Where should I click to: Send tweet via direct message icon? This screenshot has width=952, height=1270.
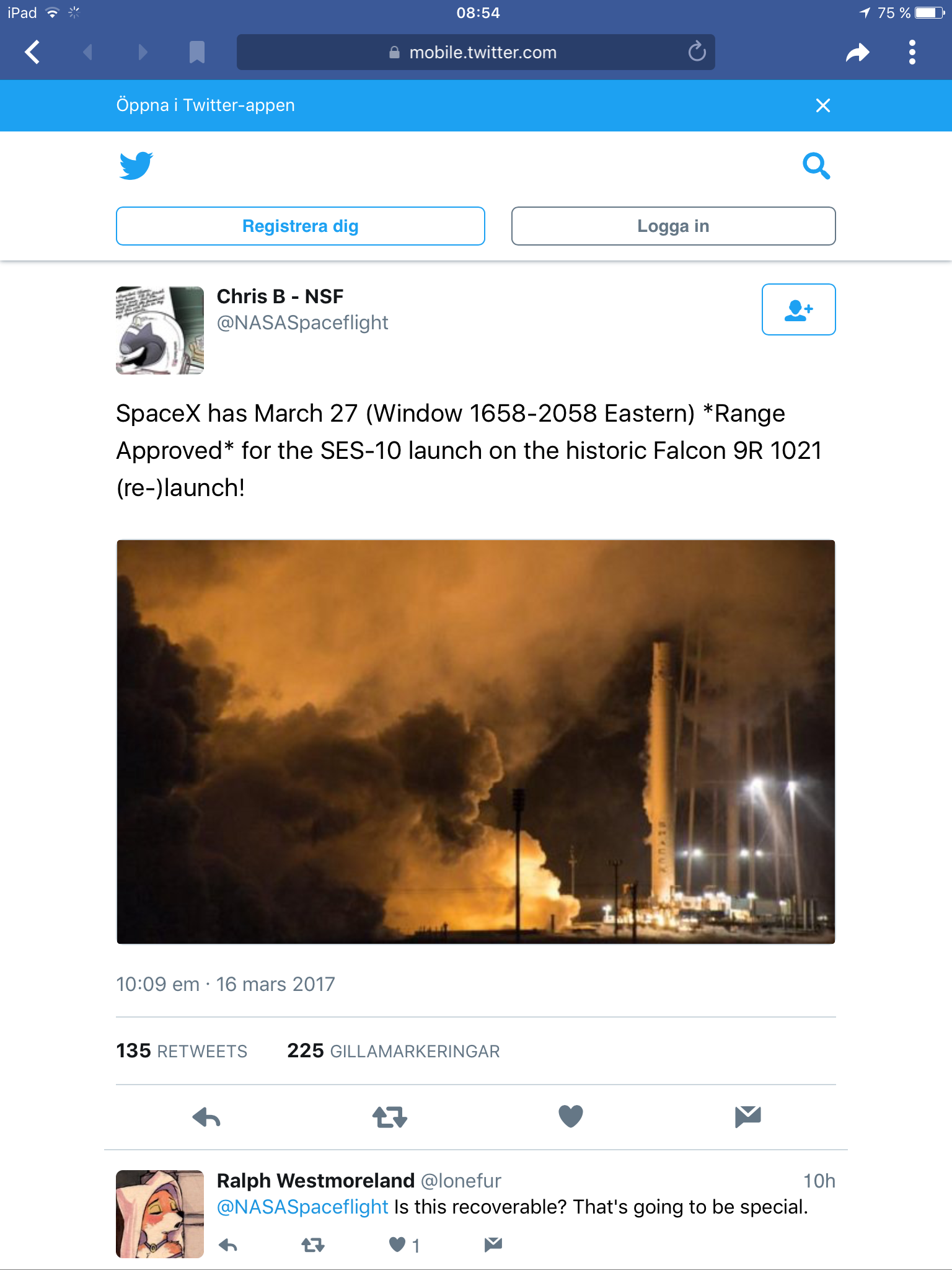747,1116
